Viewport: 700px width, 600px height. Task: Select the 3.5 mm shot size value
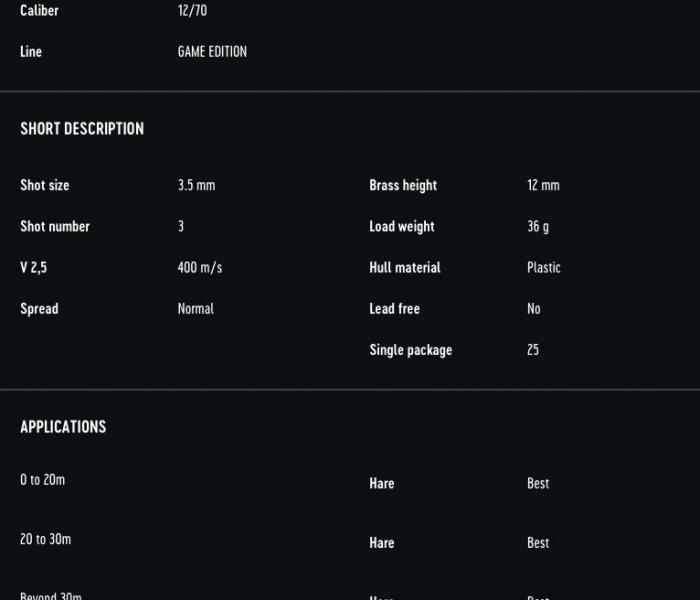click(196, 185)
